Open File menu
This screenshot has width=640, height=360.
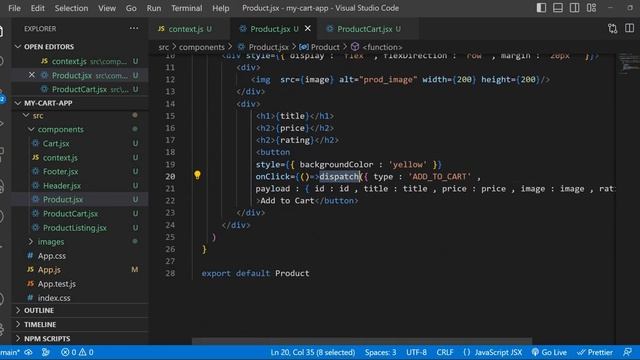click(14, 8)
